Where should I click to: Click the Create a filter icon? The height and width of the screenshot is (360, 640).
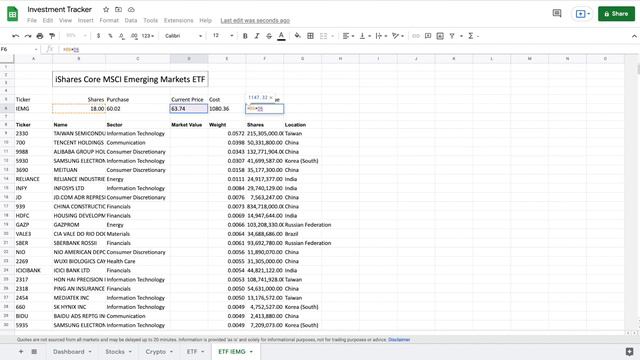(x=452, y=36)
